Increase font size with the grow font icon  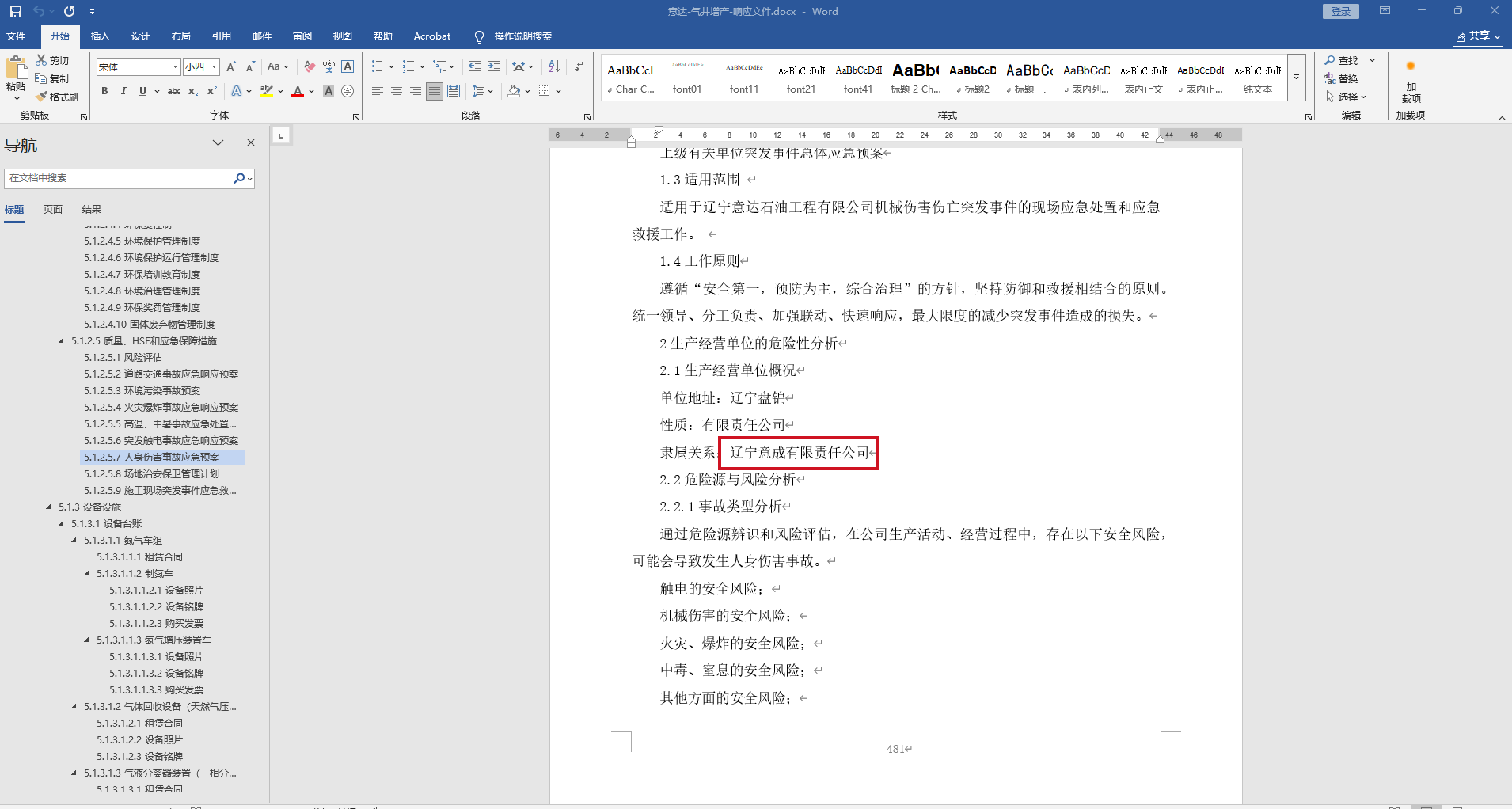click(231, 67)
